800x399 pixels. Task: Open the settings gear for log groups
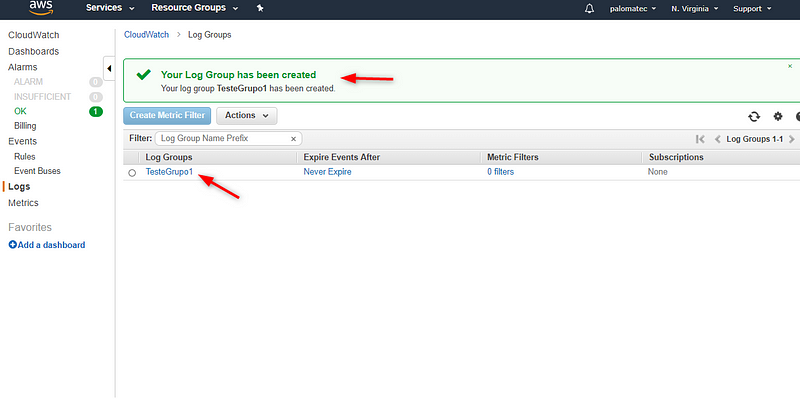click(778, 116)
